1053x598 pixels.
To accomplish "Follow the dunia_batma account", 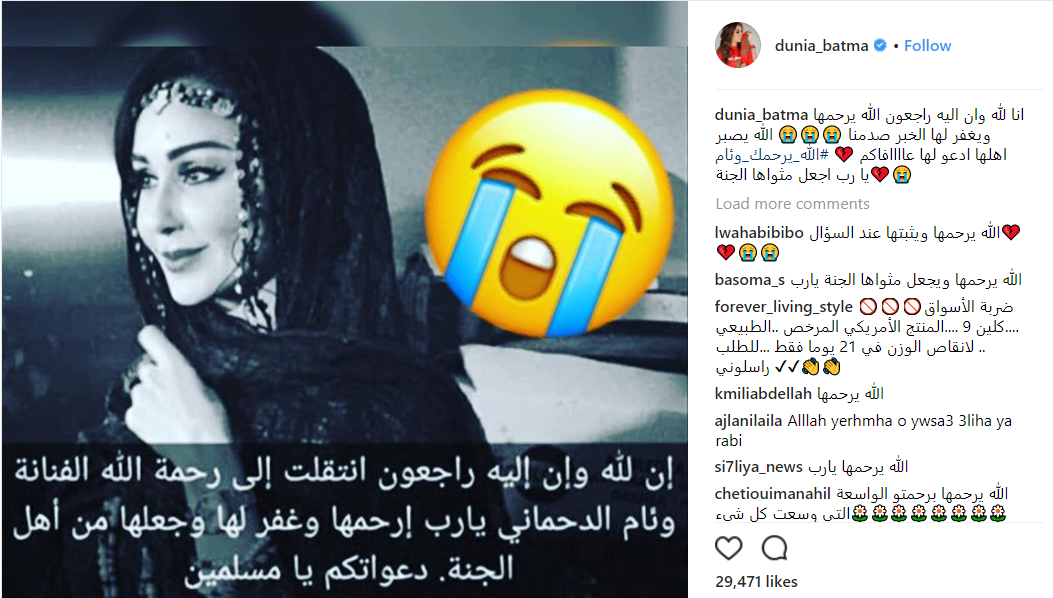I will tap(927, 46).
